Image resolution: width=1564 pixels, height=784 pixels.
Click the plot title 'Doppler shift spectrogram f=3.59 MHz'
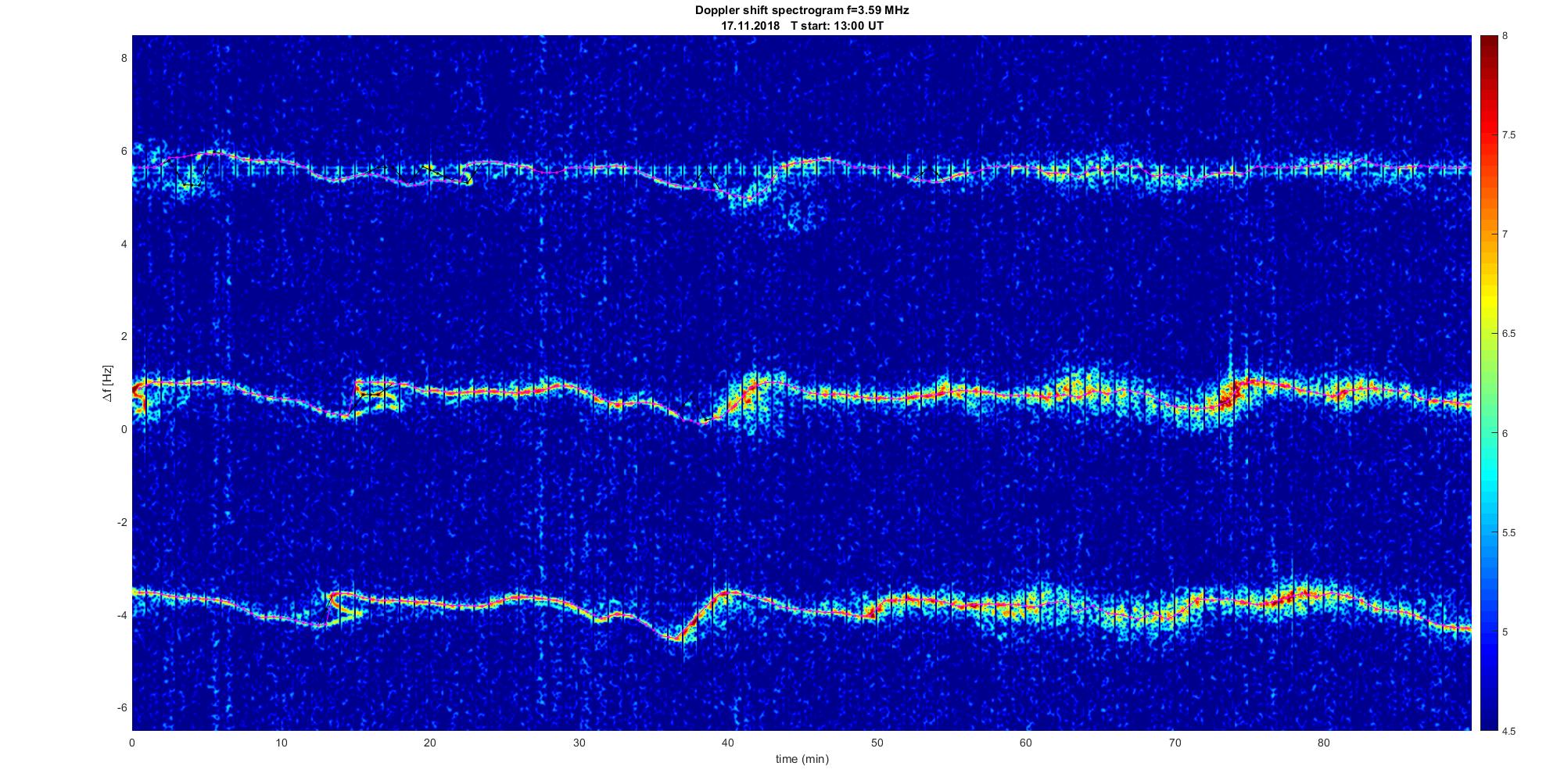point(802,11)
